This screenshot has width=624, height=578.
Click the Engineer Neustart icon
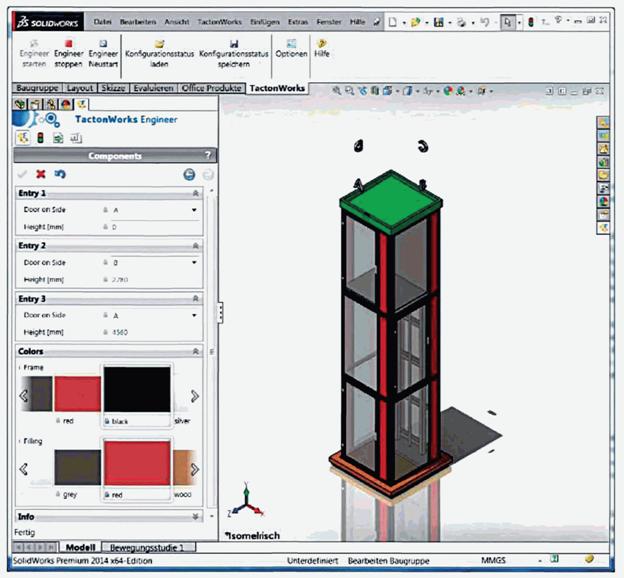coord(103,43)
